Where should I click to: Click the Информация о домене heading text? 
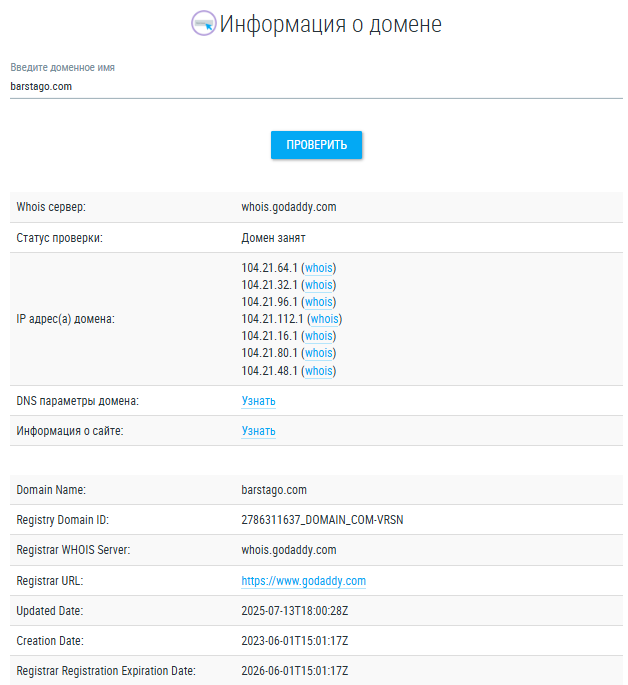330,24
